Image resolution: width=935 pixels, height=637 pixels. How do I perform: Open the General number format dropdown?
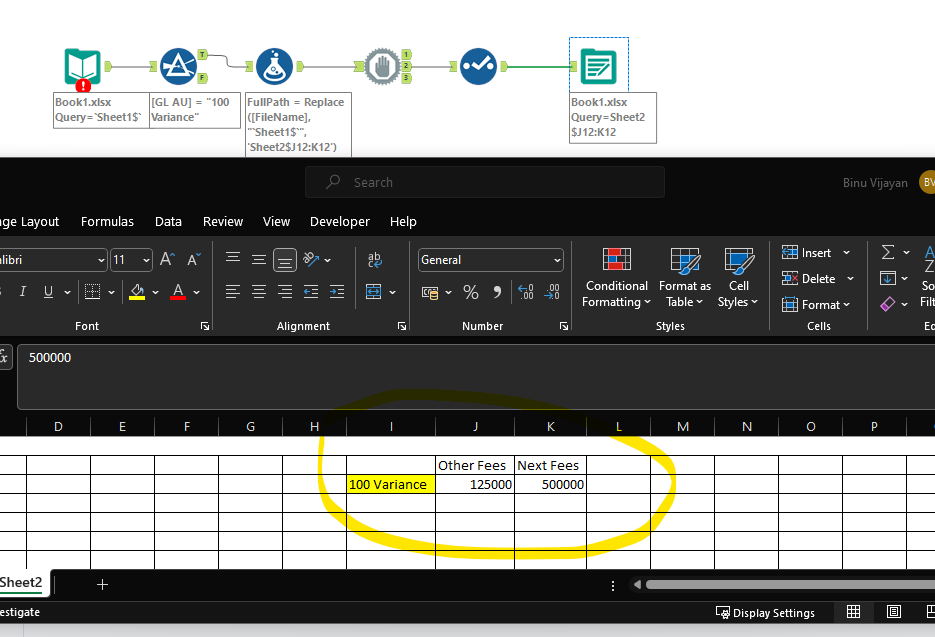[491, 260]
